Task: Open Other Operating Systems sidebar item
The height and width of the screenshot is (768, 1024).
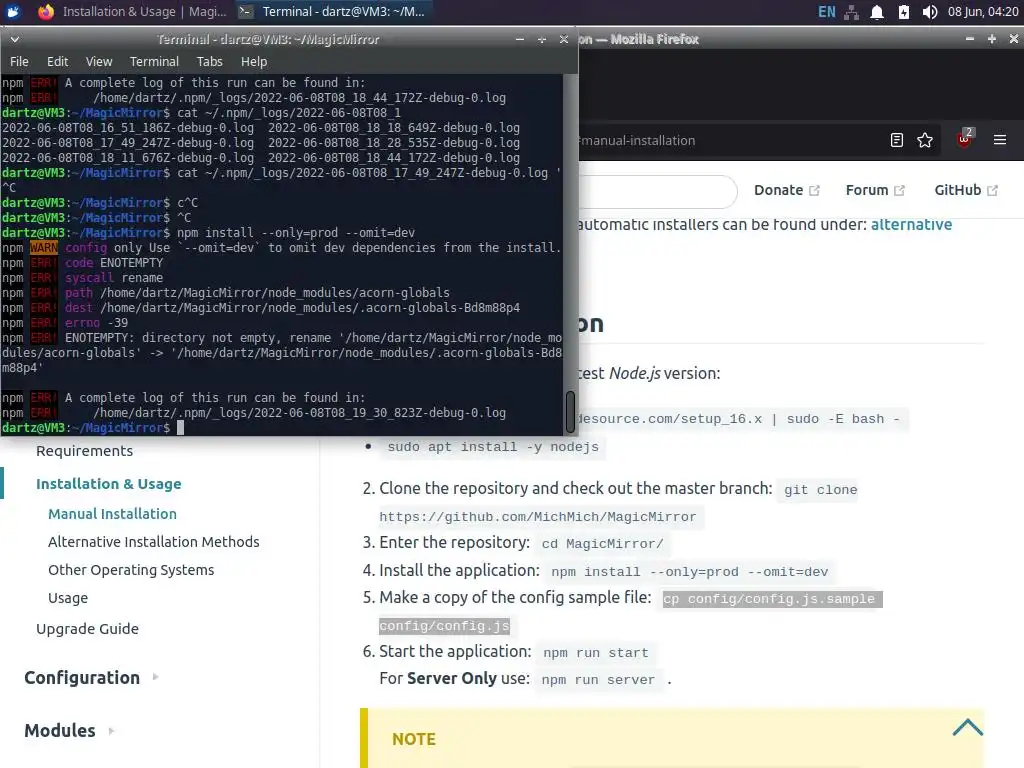Action: click(x=131, y=570)
